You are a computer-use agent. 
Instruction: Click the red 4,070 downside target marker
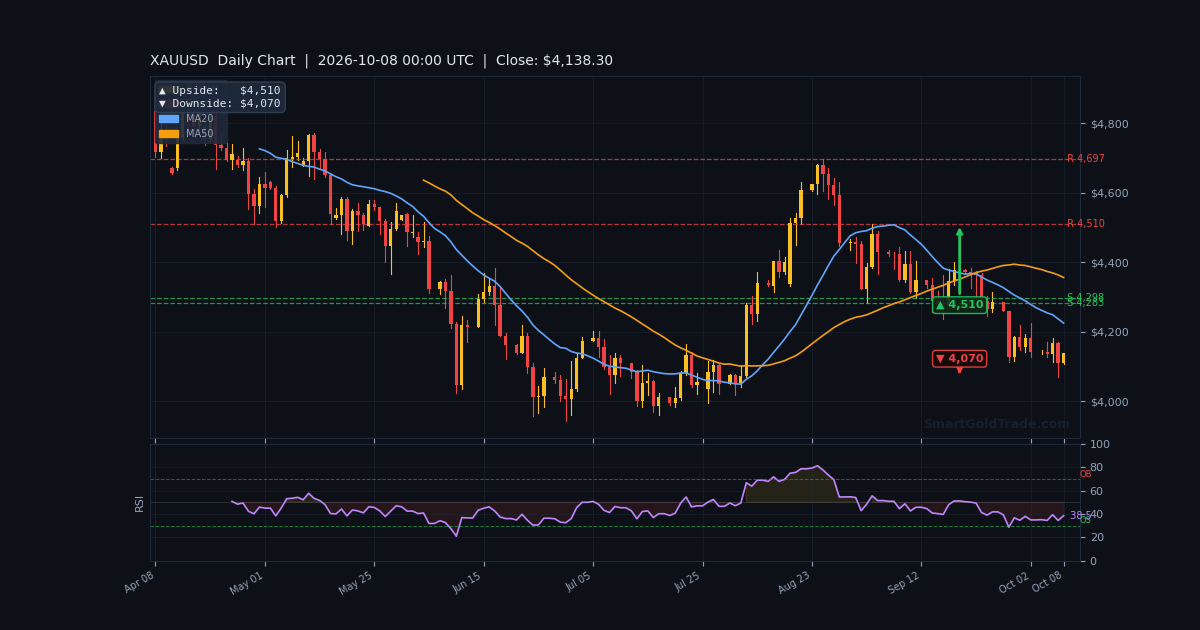pos(959,359)
